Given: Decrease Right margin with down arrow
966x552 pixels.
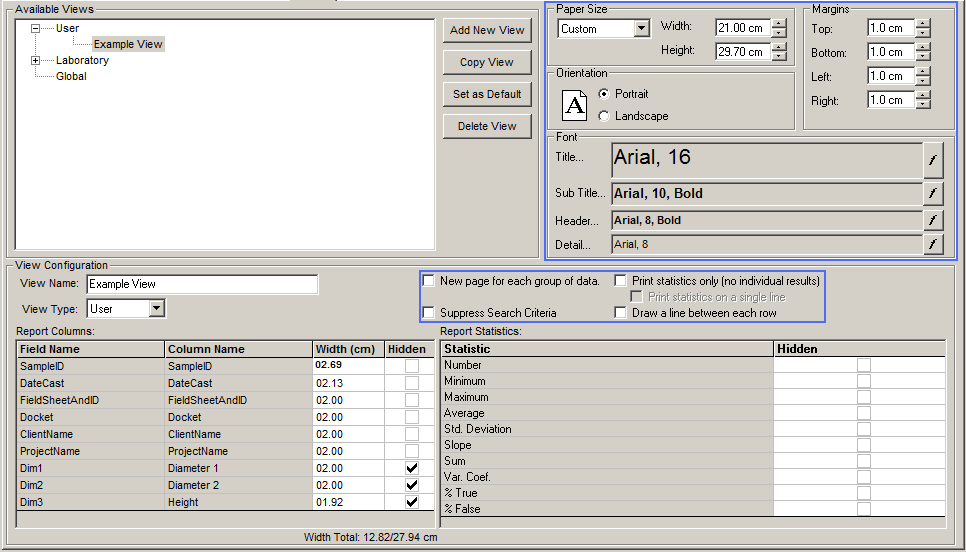Looking at the screenshot, I should point(922,104).
